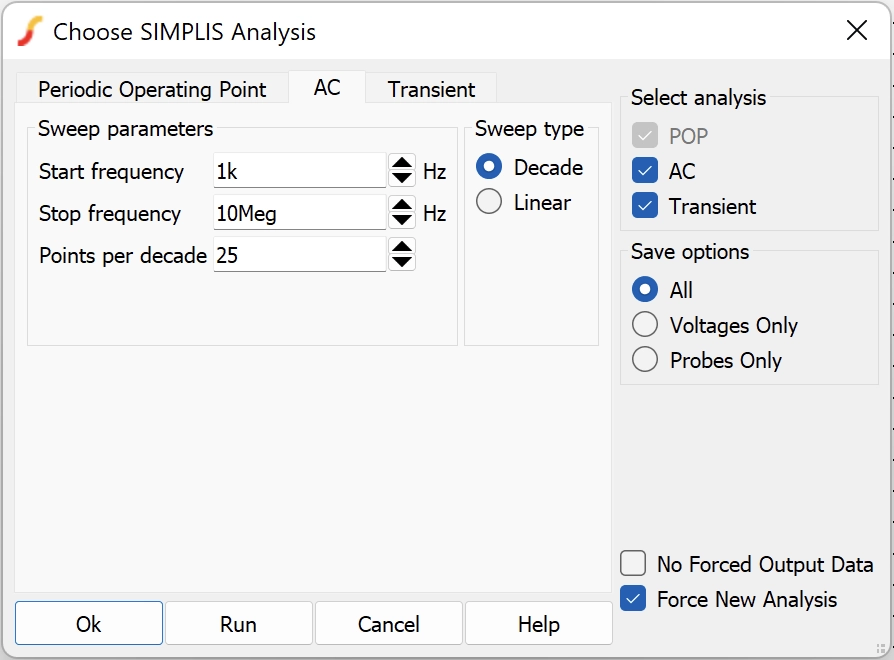
Task: Decrease Points per decade with down arrow
Action: pos(402,262)
